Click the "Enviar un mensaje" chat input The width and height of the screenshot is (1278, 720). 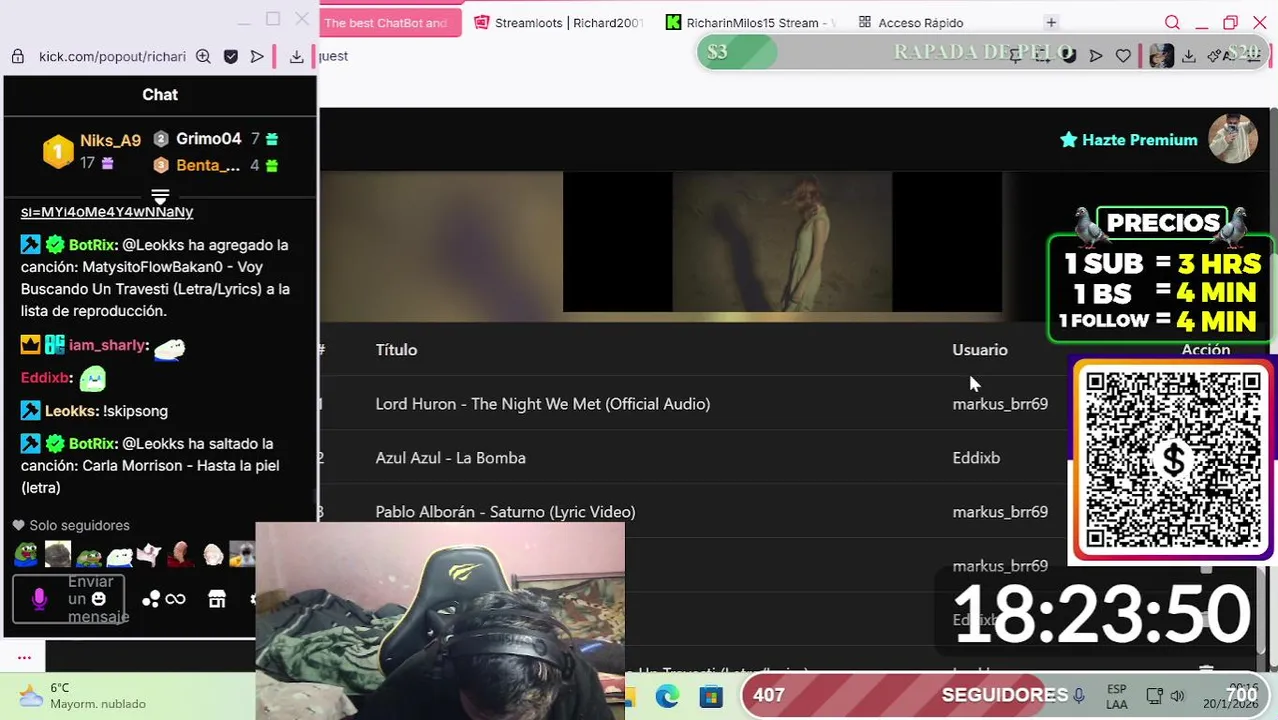point(69,599)
